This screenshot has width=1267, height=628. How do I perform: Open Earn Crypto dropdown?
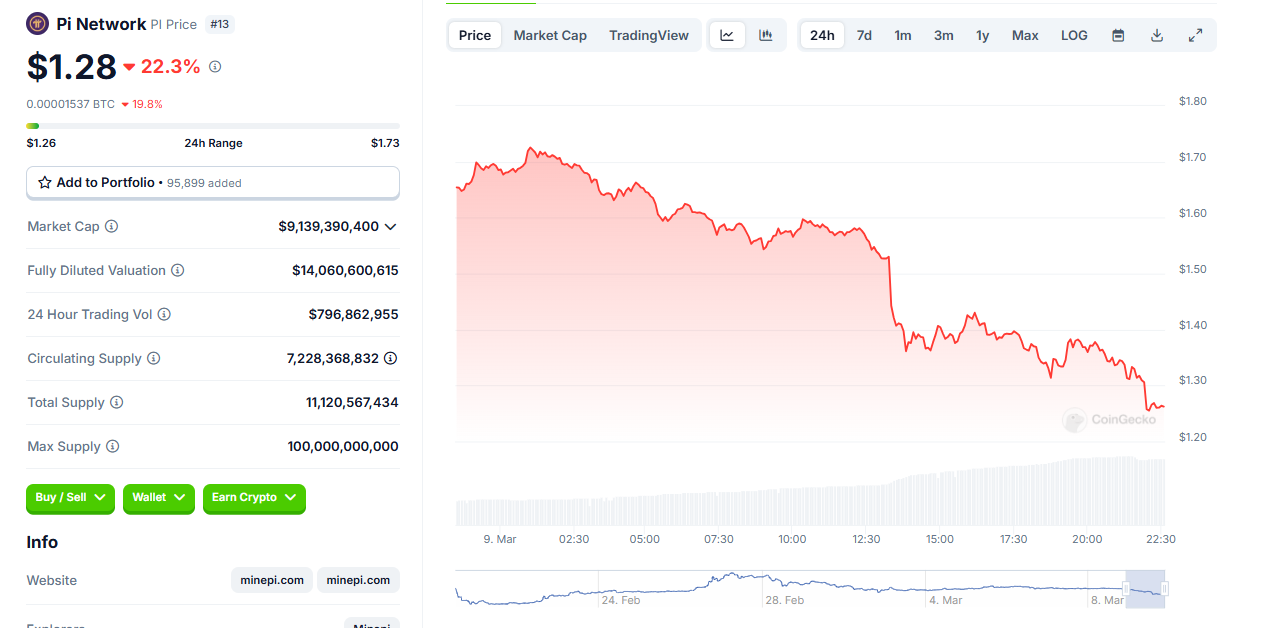[254, 498]
